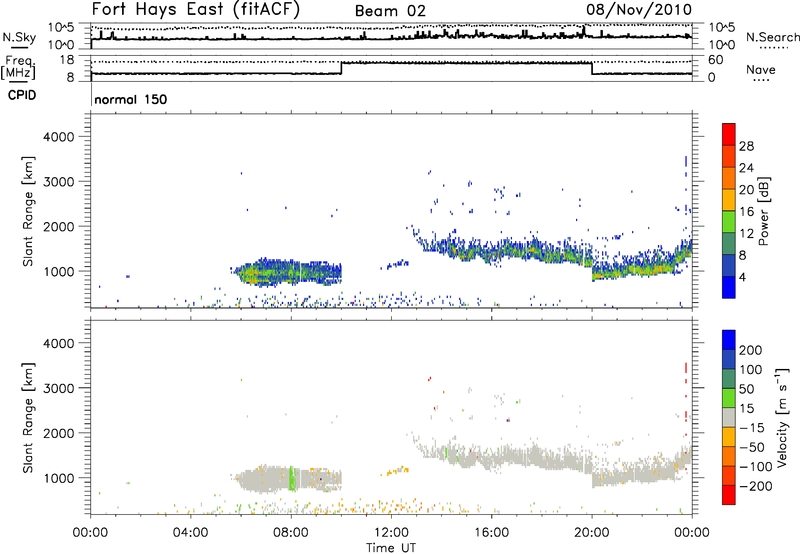The width and height of the screenshot is (800, 554).
Task: Select the "Beam 02" label
Action: 390,11
